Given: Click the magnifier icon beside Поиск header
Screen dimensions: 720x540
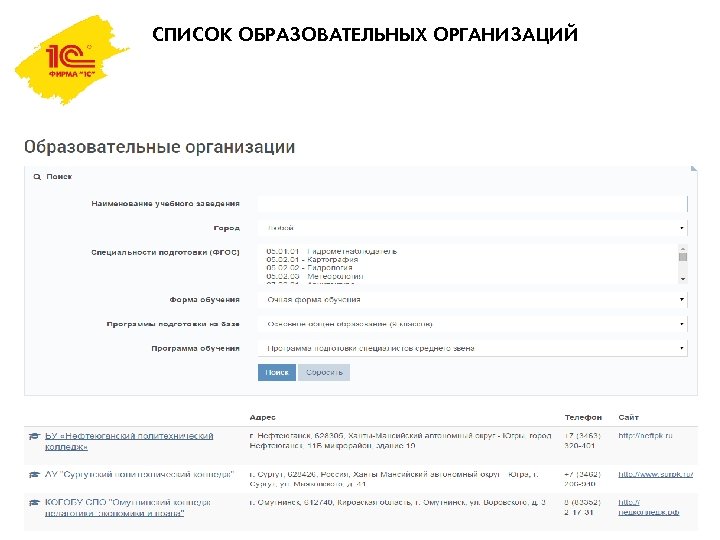Looking at the screenshot, I should pos(37,177).
